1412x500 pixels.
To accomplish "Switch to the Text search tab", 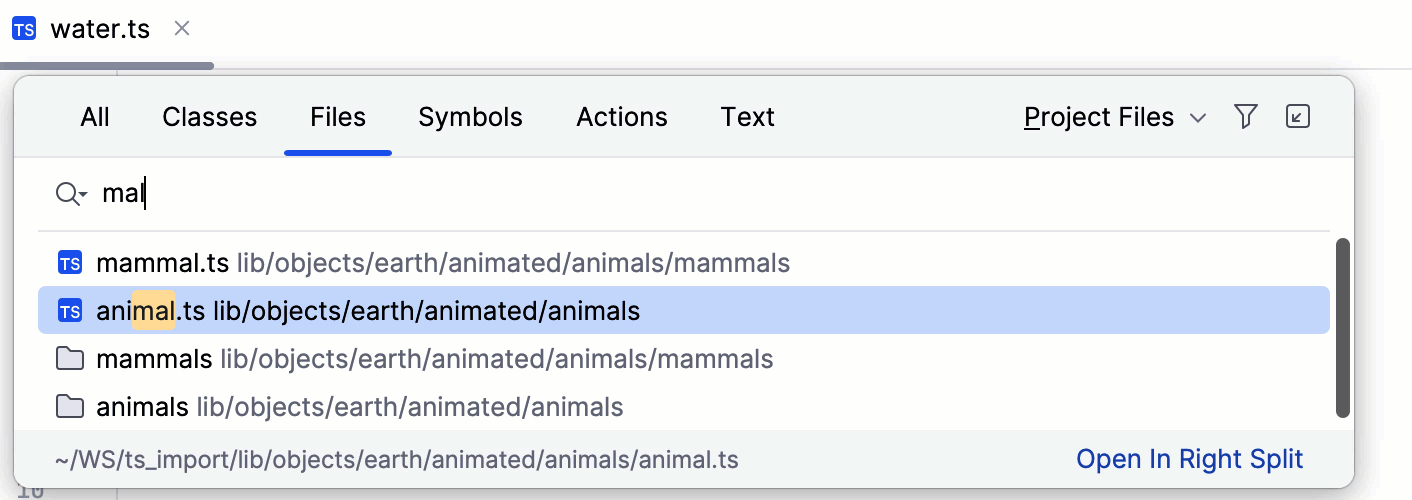I will point(748,118).
